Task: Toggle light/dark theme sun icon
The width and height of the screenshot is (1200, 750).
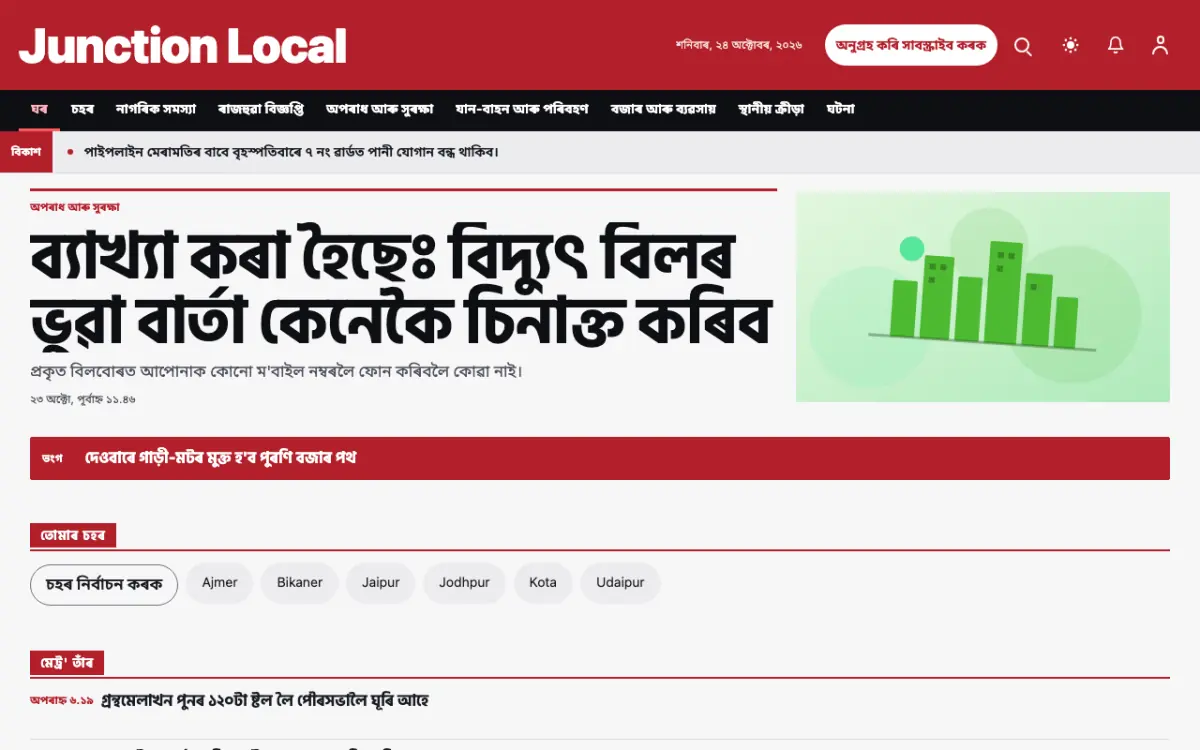Action: [x=1071, y=46]
